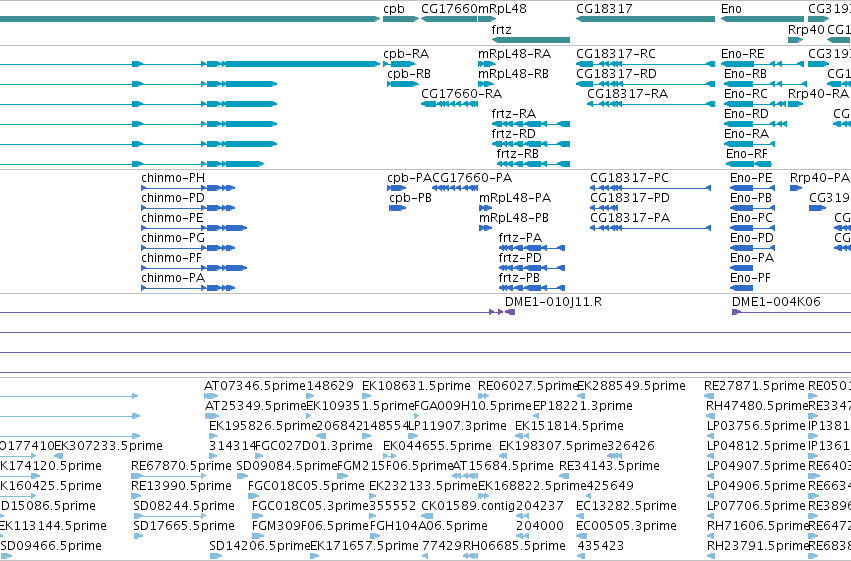This screenshot has width=851, height=561.
Task: Click the Rrp40-PA CDS label
Action: pos(820,178)
